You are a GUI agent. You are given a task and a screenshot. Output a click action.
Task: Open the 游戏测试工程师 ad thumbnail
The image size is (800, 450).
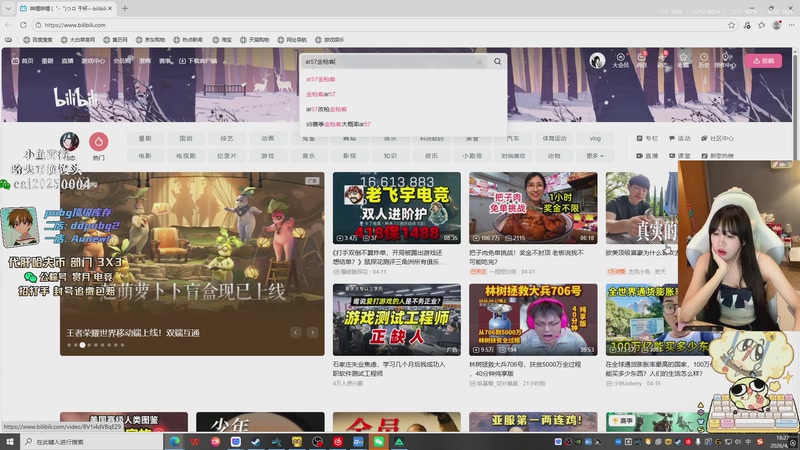tap(396, 319)
